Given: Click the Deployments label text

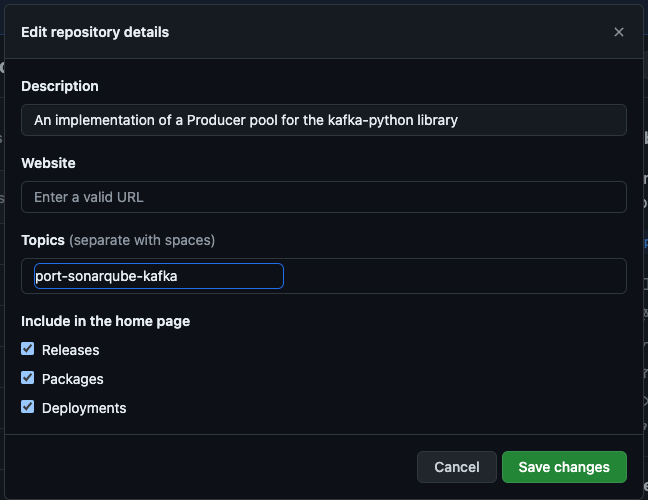Looking at the screenshot, I should click(84, 408).
